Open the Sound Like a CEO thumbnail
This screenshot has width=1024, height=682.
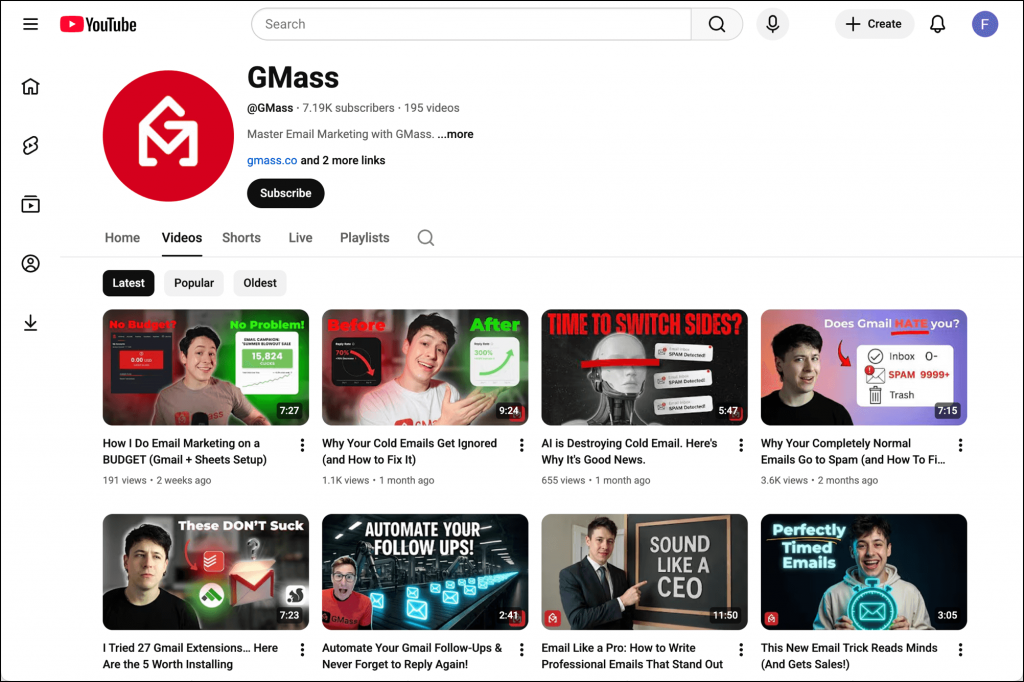(644, 571)
